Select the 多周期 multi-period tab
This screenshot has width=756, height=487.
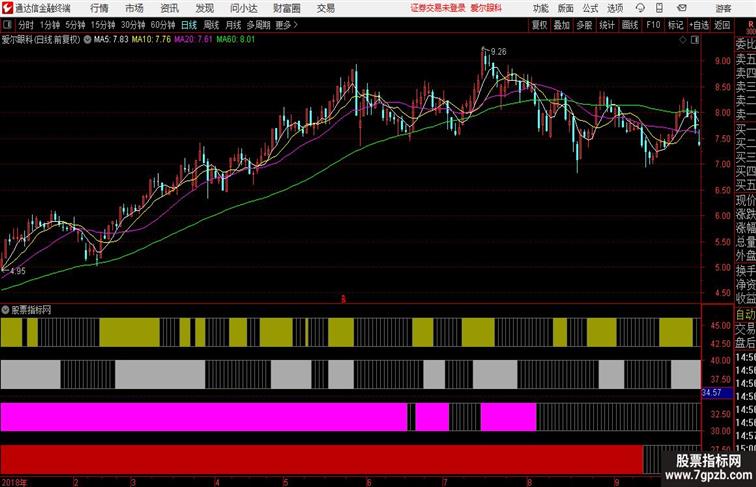[258, 25]
